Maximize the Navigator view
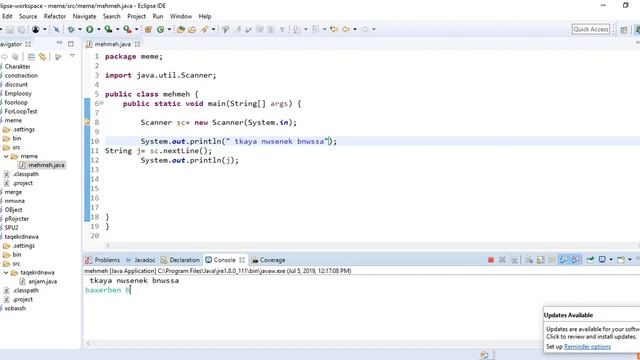640x360 pixels. coord(71,44)
